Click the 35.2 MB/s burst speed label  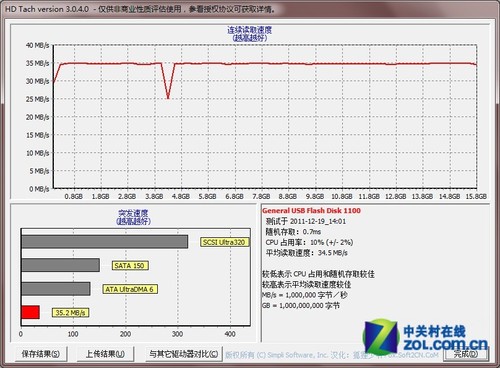pyautogui.click(x=70, y=313)
